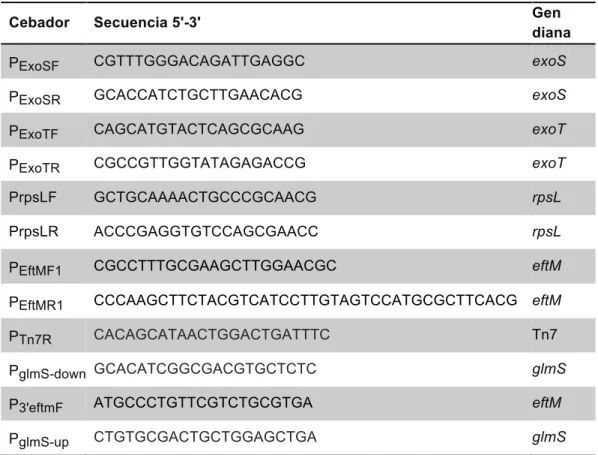The height and width of the screenshot is (455, 598).
Task: Select sequence CGCCGTTGGTATAGAGACCG
Action: click(x=199, y=163)
